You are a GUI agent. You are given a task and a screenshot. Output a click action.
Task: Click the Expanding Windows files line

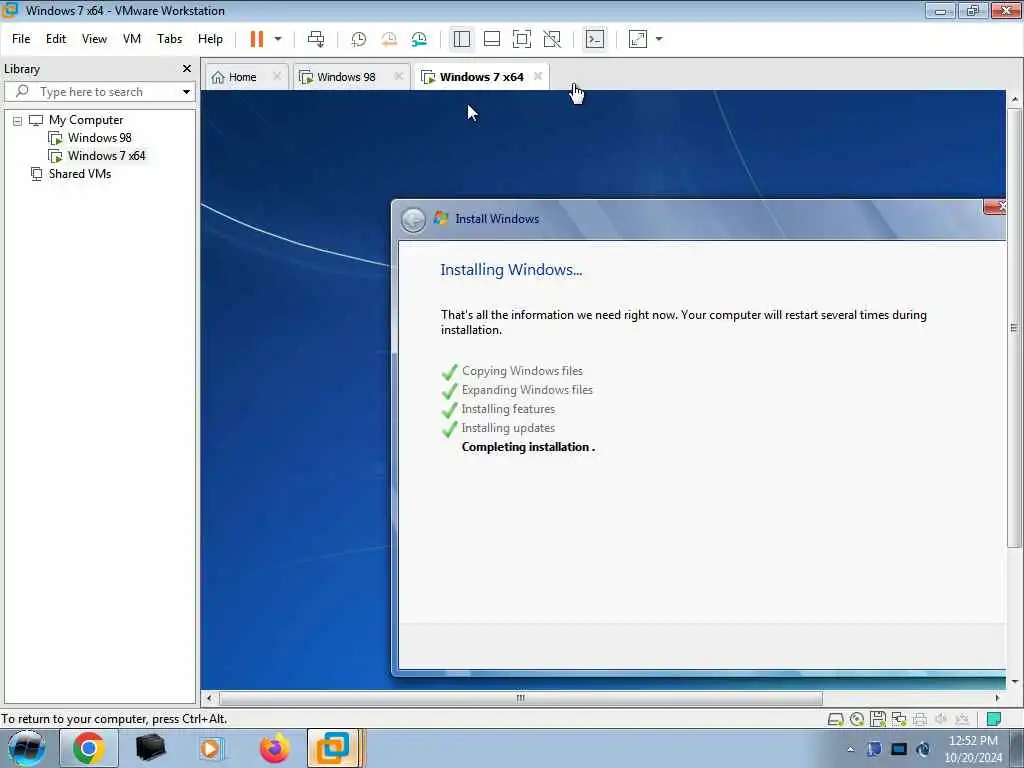pyautogui.click(x=527, y=390)
